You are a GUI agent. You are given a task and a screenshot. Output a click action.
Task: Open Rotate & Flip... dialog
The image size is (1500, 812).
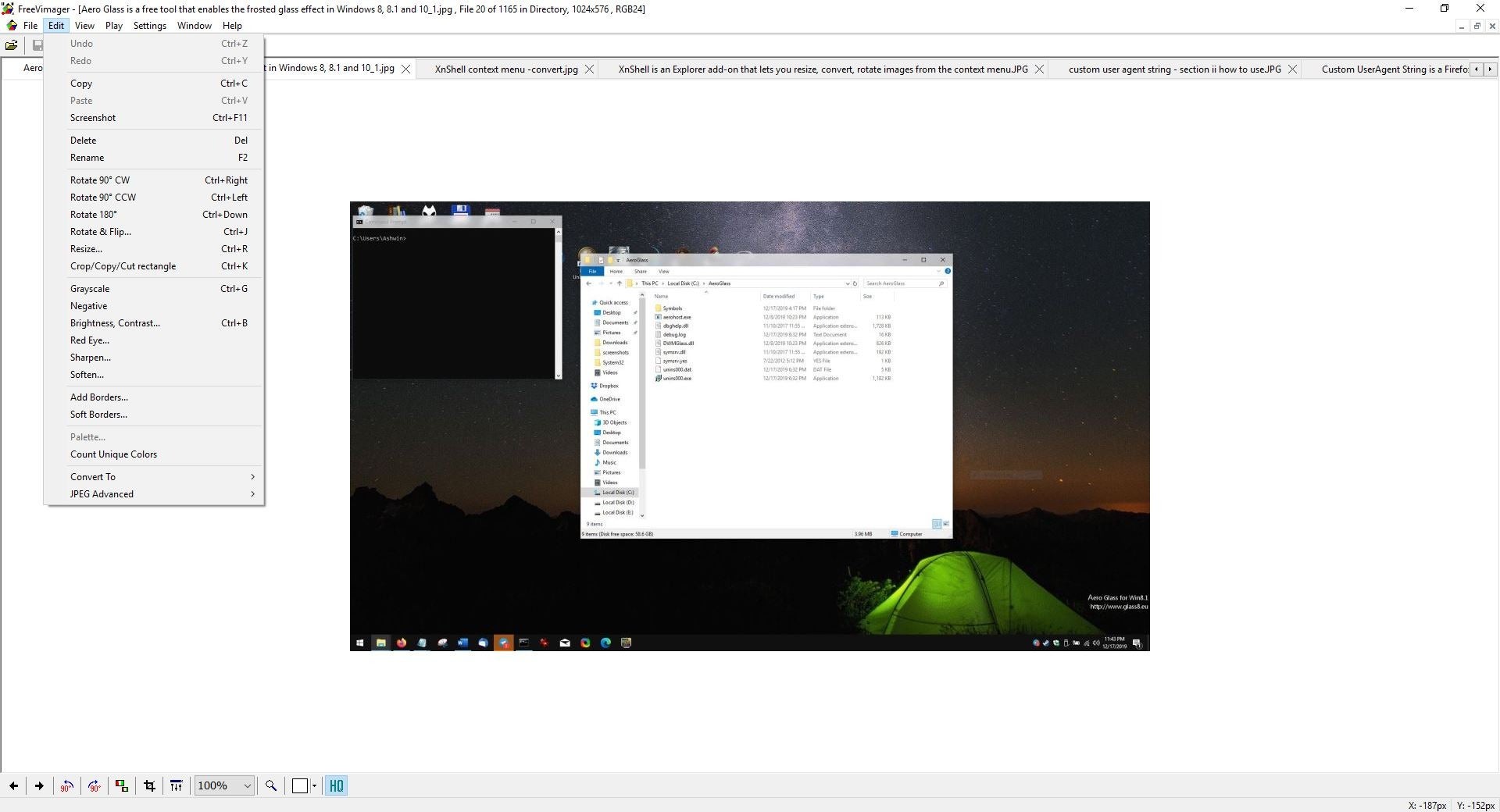(155, 232)
